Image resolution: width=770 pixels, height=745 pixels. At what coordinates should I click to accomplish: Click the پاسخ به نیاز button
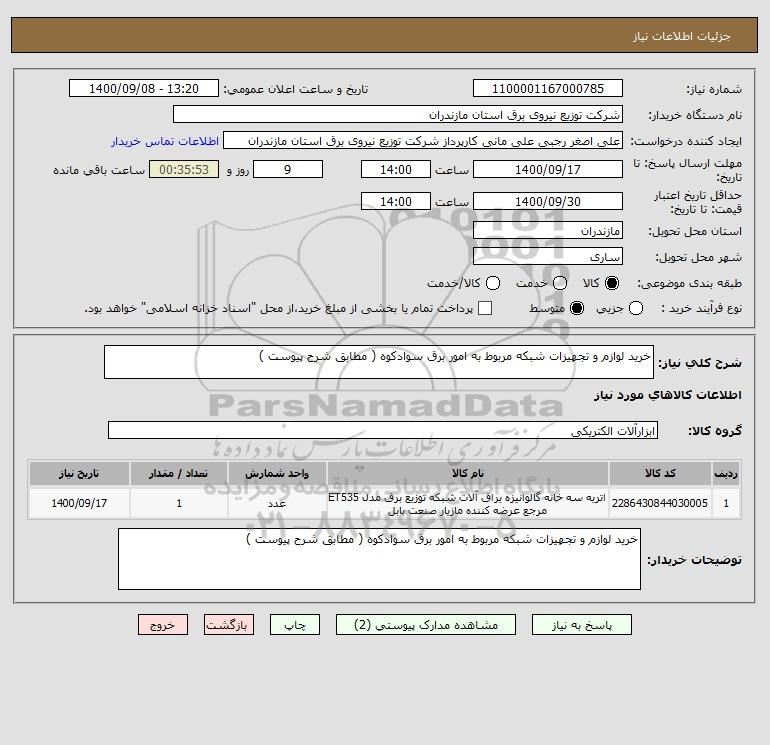582,625
